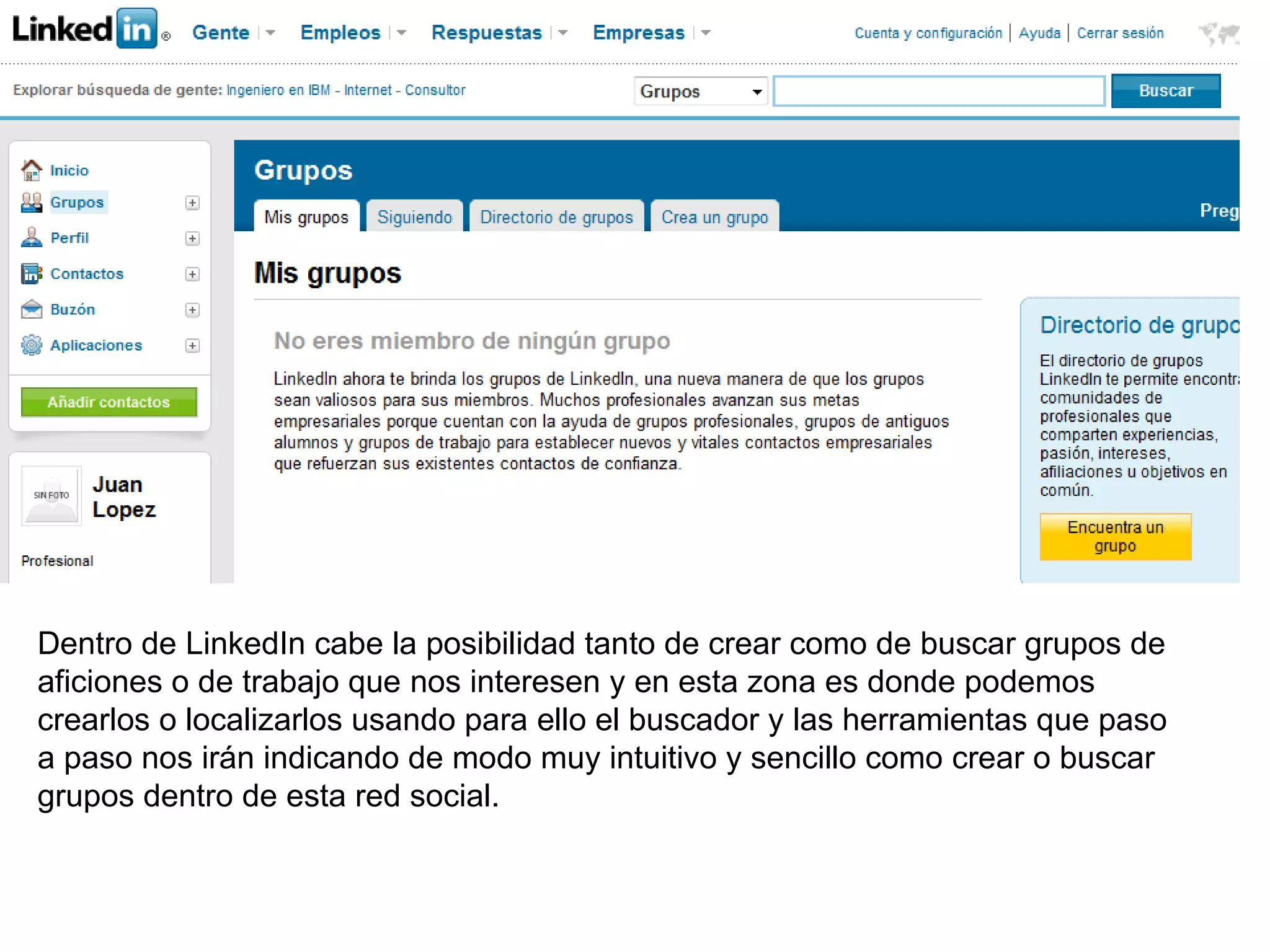Click the Encuentra un grupo yellow button

(1116, 537)
